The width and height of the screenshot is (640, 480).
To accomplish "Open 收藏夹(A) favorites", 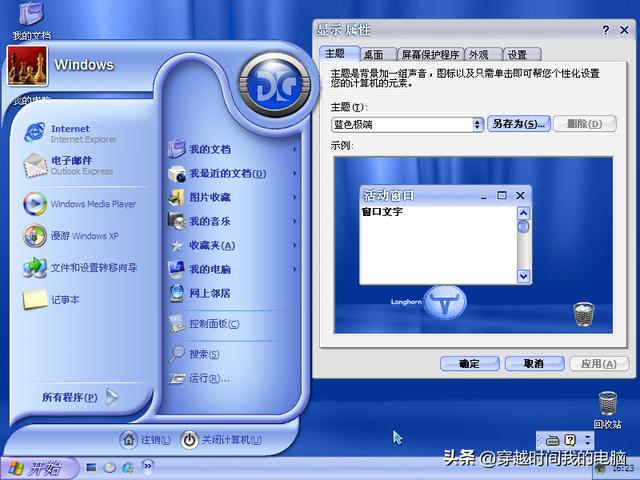I will (x=202, y=246).
